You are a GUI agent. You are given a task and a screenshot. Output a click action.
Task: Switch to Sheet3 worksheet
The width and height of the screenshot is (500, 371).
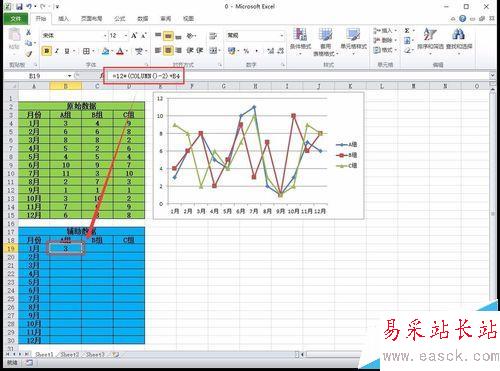[x=95, y=355]
